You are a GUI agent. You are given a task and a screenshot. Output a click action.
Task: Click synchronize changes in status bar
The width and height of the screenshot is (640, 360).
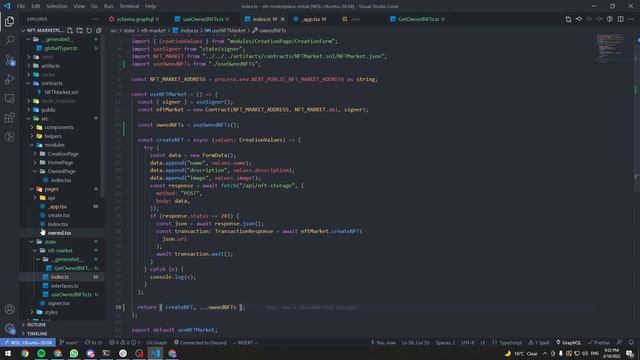[x=93, y=342]
